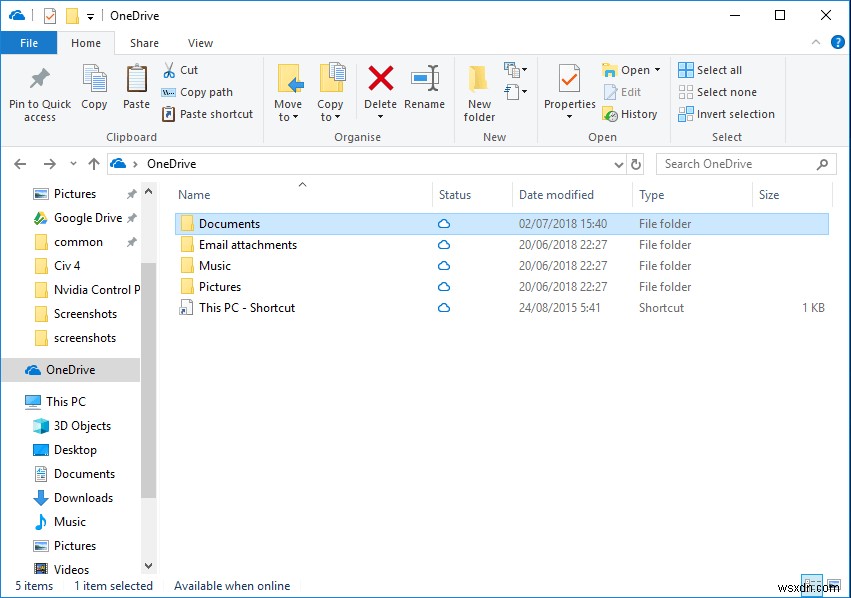Click Pin to Quick access
The image size is (851, 598).
point(39,88)
